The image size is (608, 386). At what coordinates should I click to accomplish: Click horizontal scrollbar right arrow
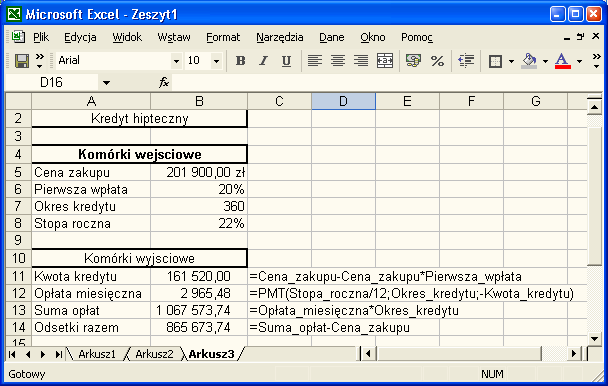tap(574, 354)
